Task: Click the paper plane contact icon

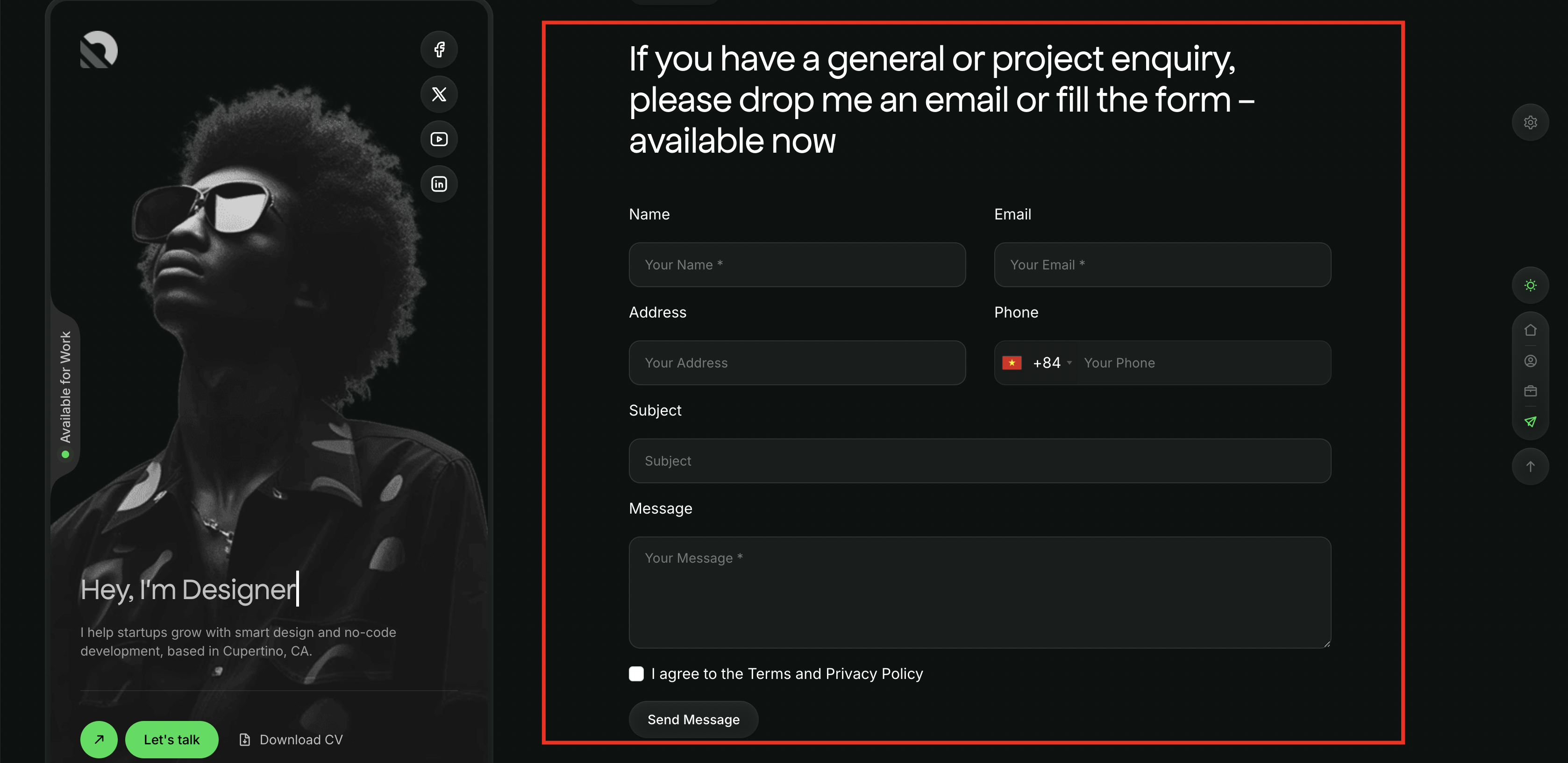Action: 1530,422
